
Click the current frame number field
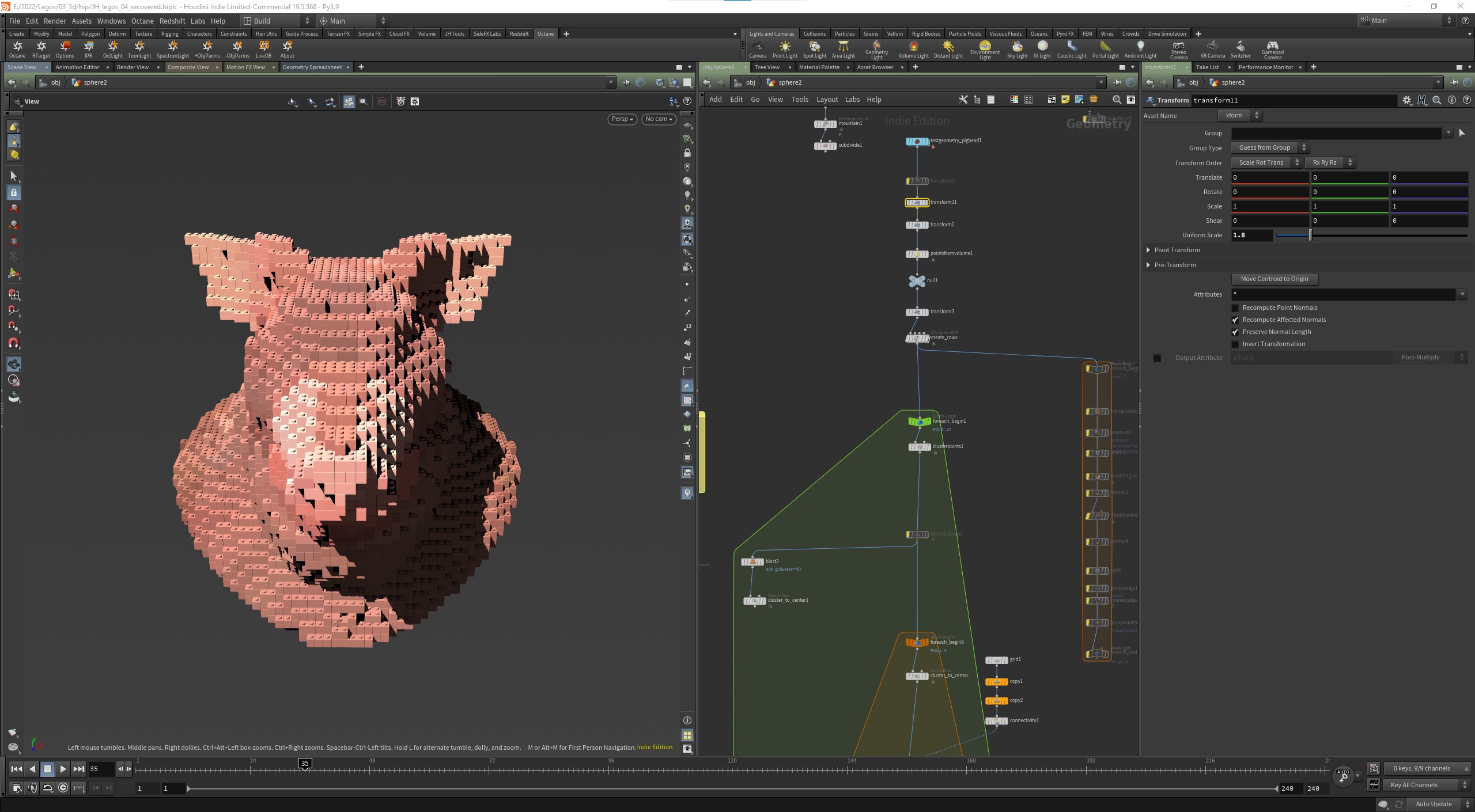pos(101,769)
